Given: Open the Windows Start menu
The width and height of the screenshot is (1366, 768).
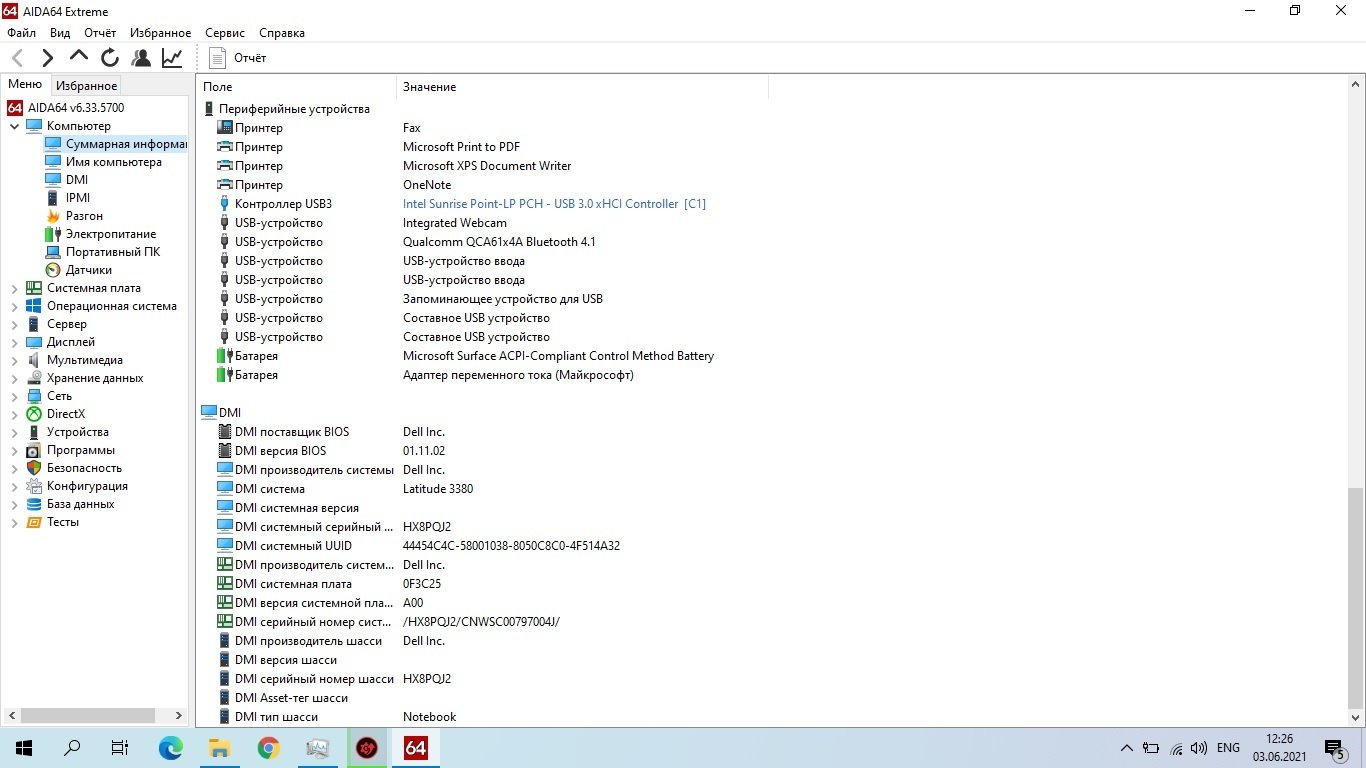Looking at the screenshot, I should point(23,748).
